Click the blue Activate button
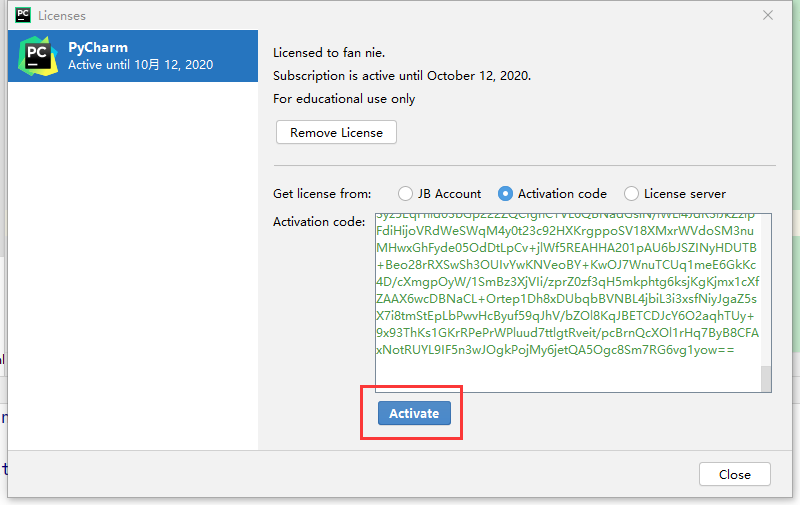 point(414,414)
